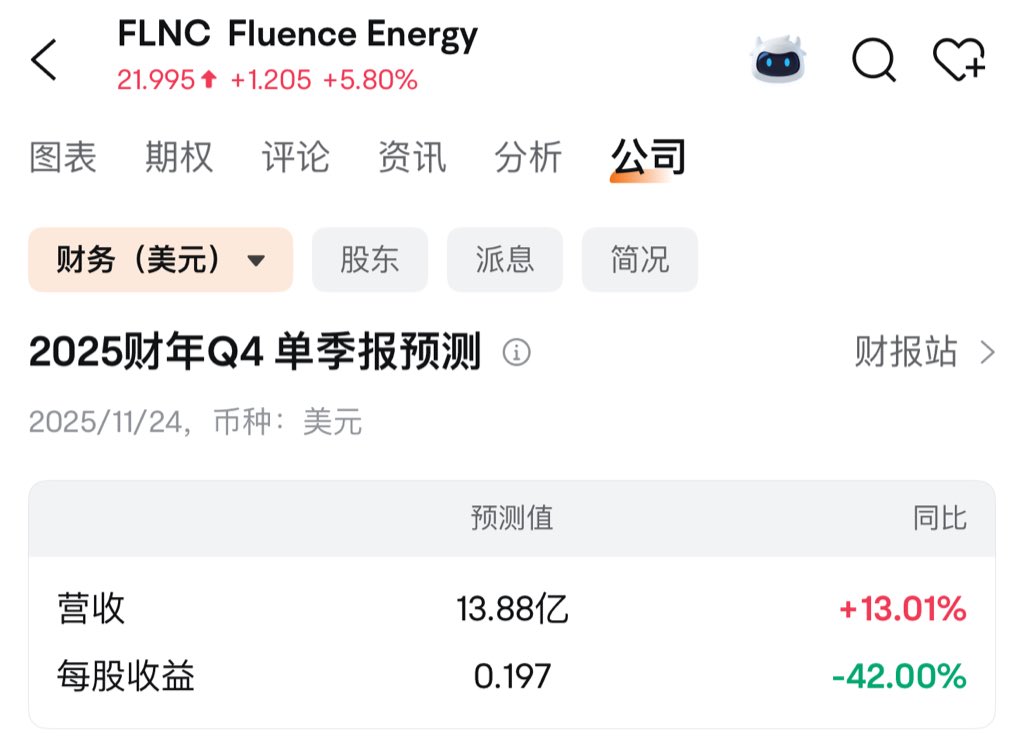The width and height of the screenshot is (1024, 736).
Task: Open the search magnifier icon
Action: [873, 60]
